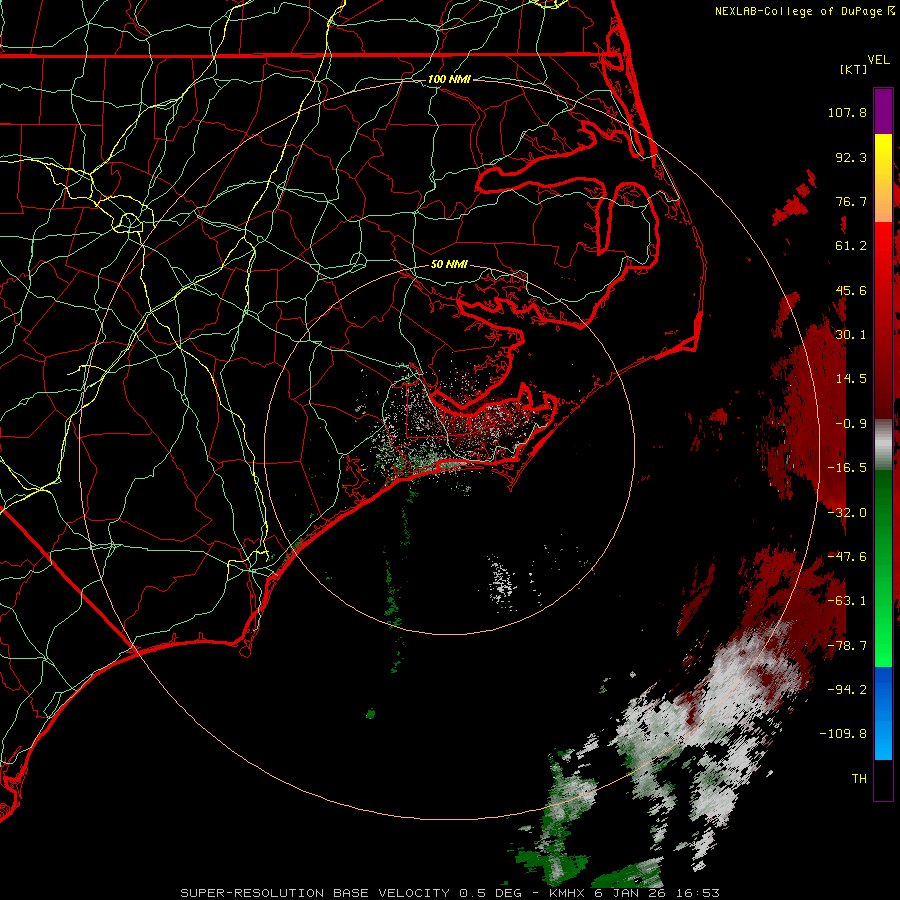Image resolution: width=900 pixels, height=900 pixels.
Task: Click the -94.2 legend value
Action: [847, 690]
